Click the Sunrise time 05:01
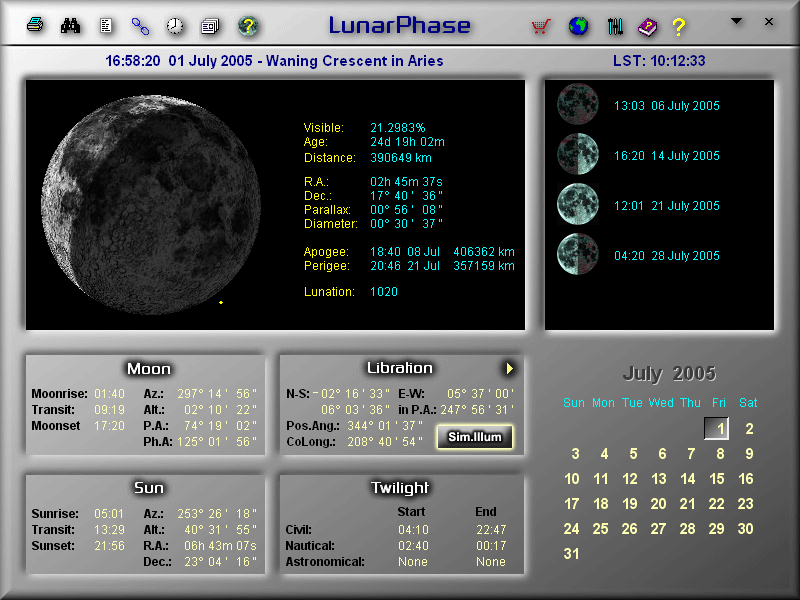 point(109,514)
